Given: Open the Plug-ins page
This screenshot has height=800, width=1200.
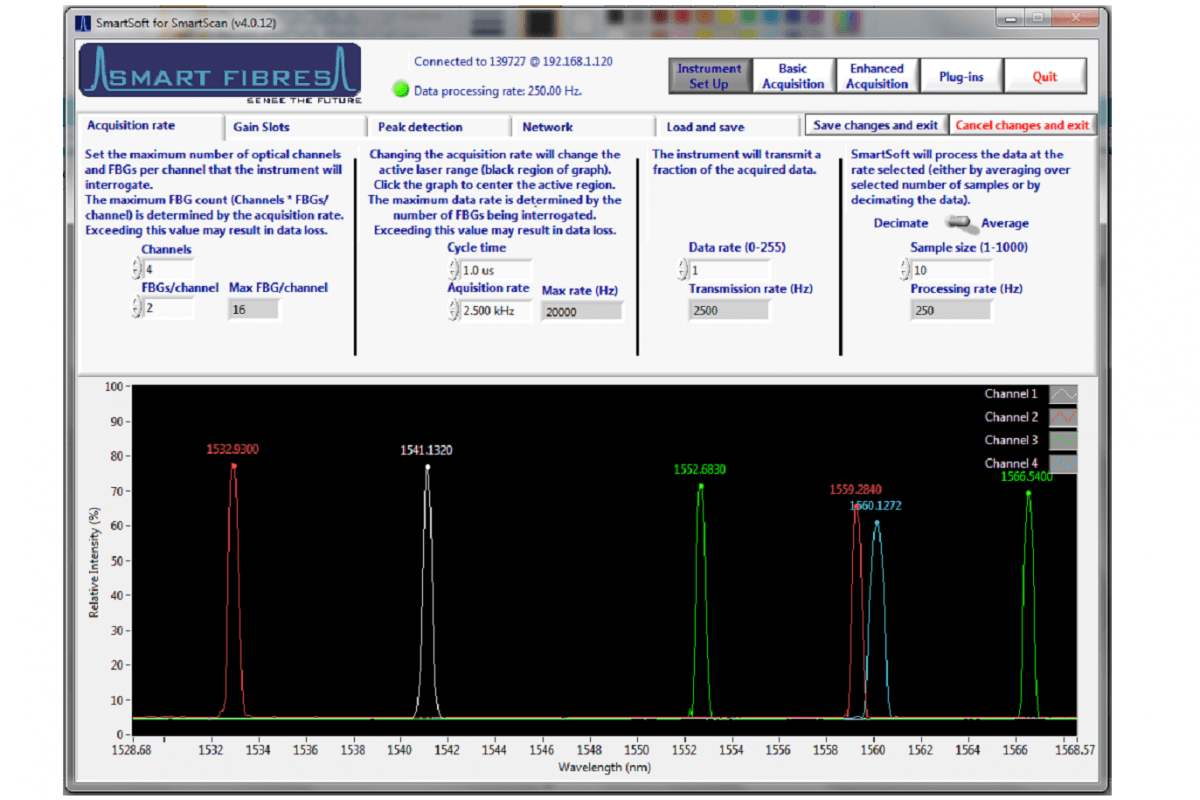Looking at the screenshot, I should 961,76.
